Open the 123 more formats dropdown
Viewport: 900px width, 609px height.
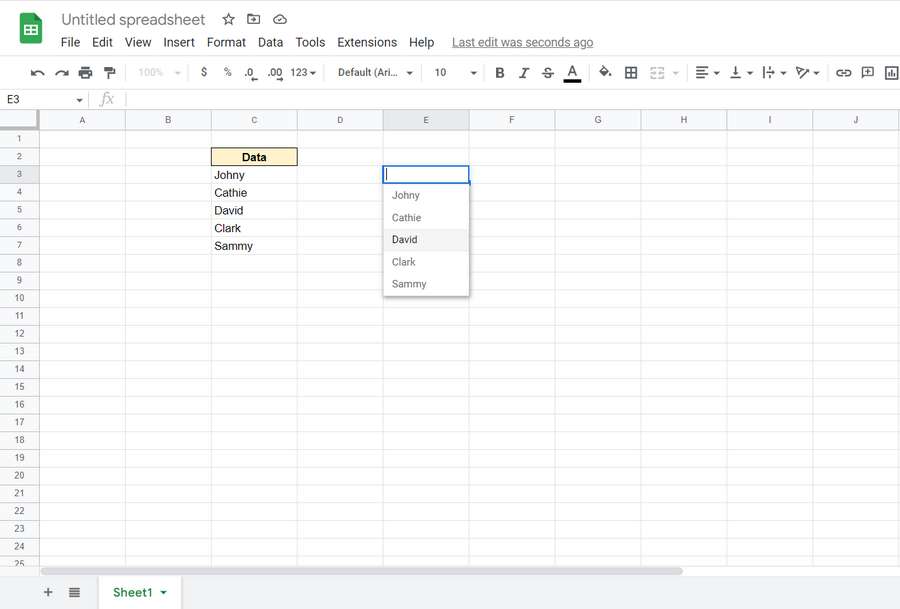[x=303, y=72]
